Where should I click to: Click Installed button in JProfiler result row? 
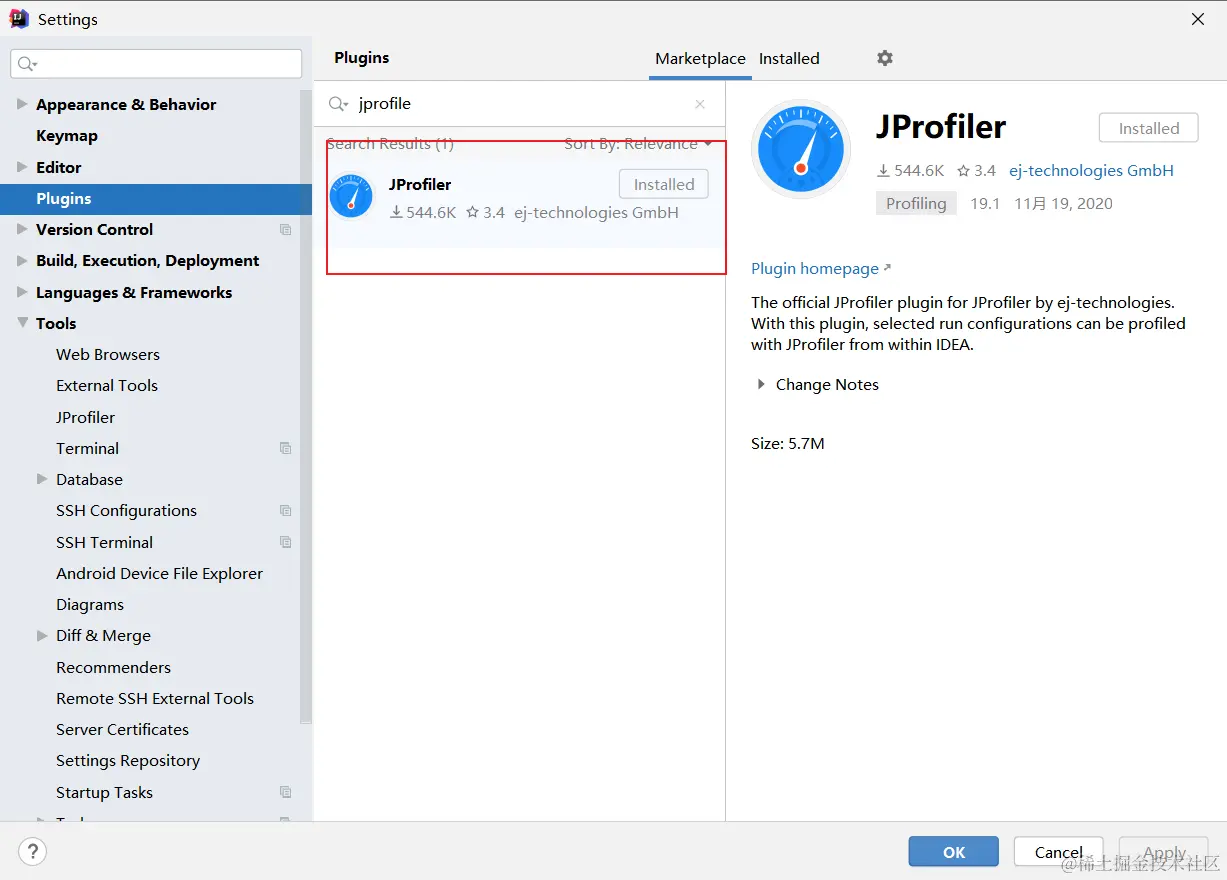tap(664, 184)
